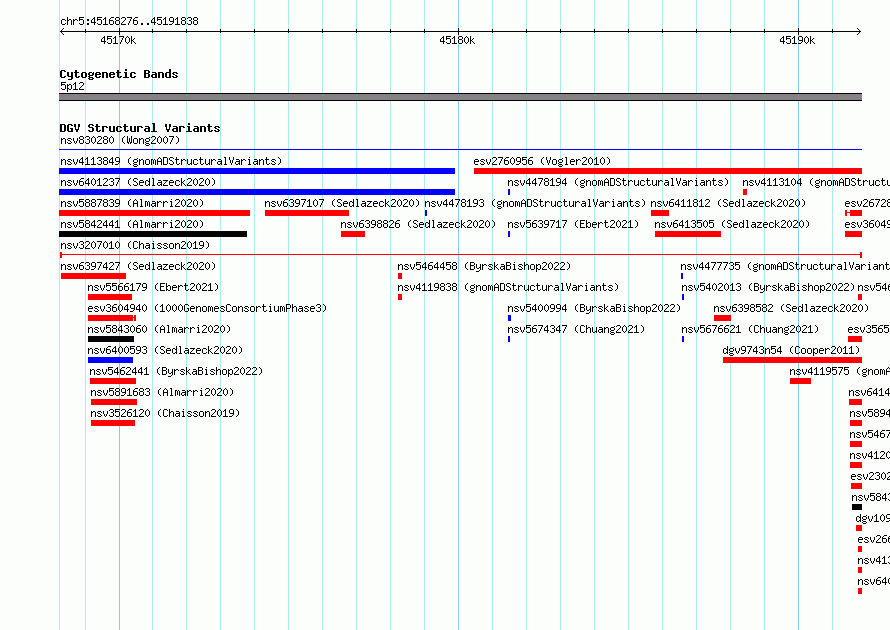Viewport: 890px width, 630px height.
Task: Click the nsv5402013 (ByrskaBishop2022) label
Action: tap(768, 287)
